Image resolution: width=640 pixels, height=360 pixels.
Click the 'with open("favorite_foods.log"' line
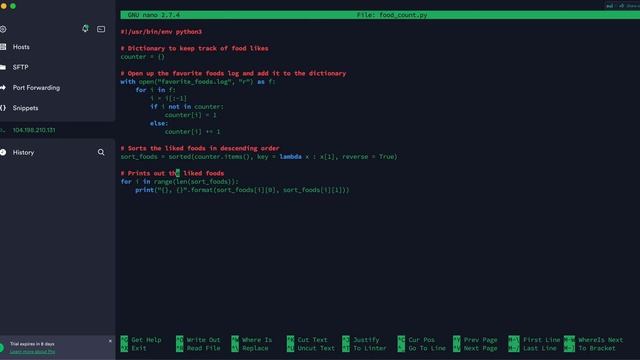[x=198, y=82]
